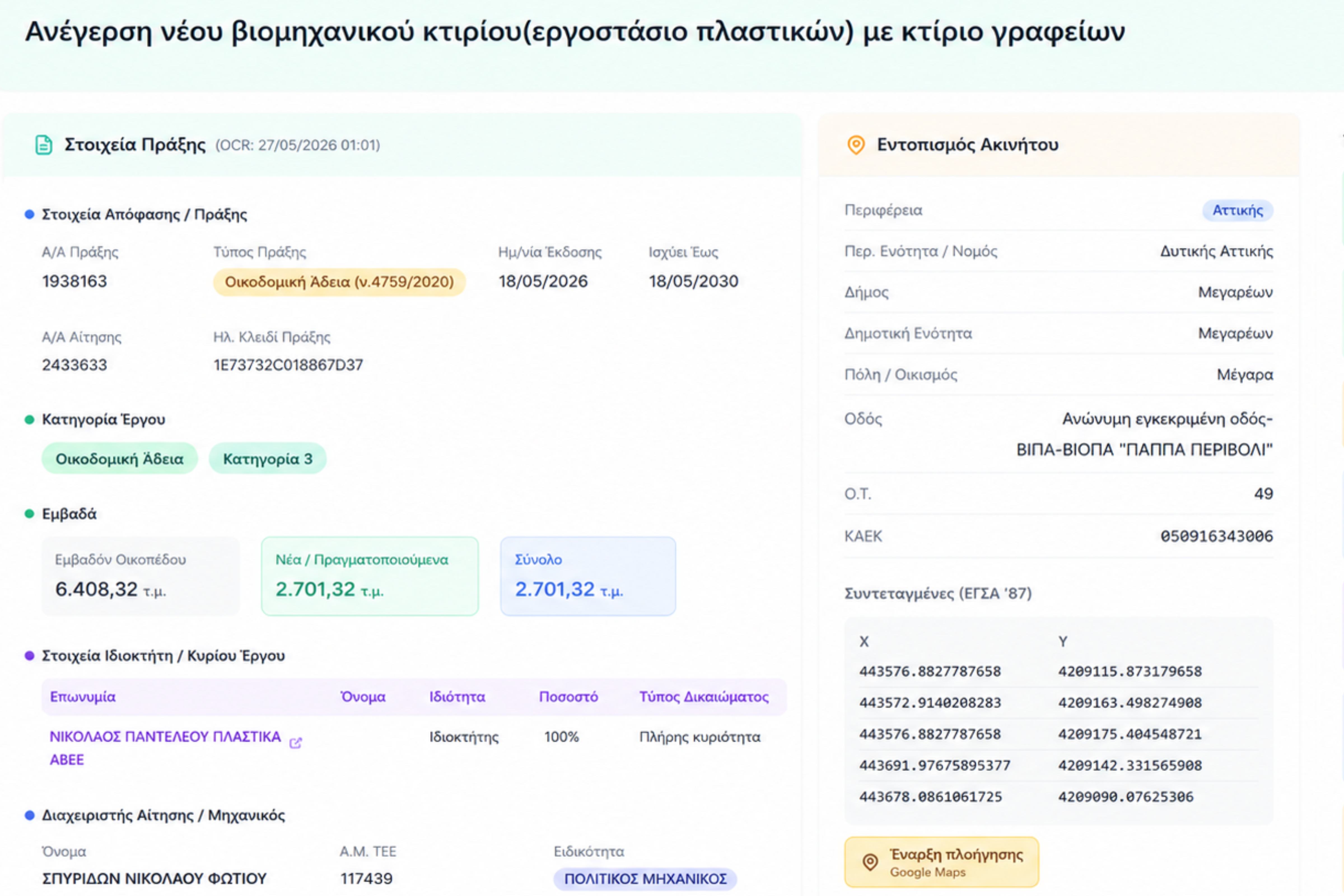Click Y coordinate 4209175.404548721
This screenshot has width=1344, height=896.
click(x=1130, y=734)
